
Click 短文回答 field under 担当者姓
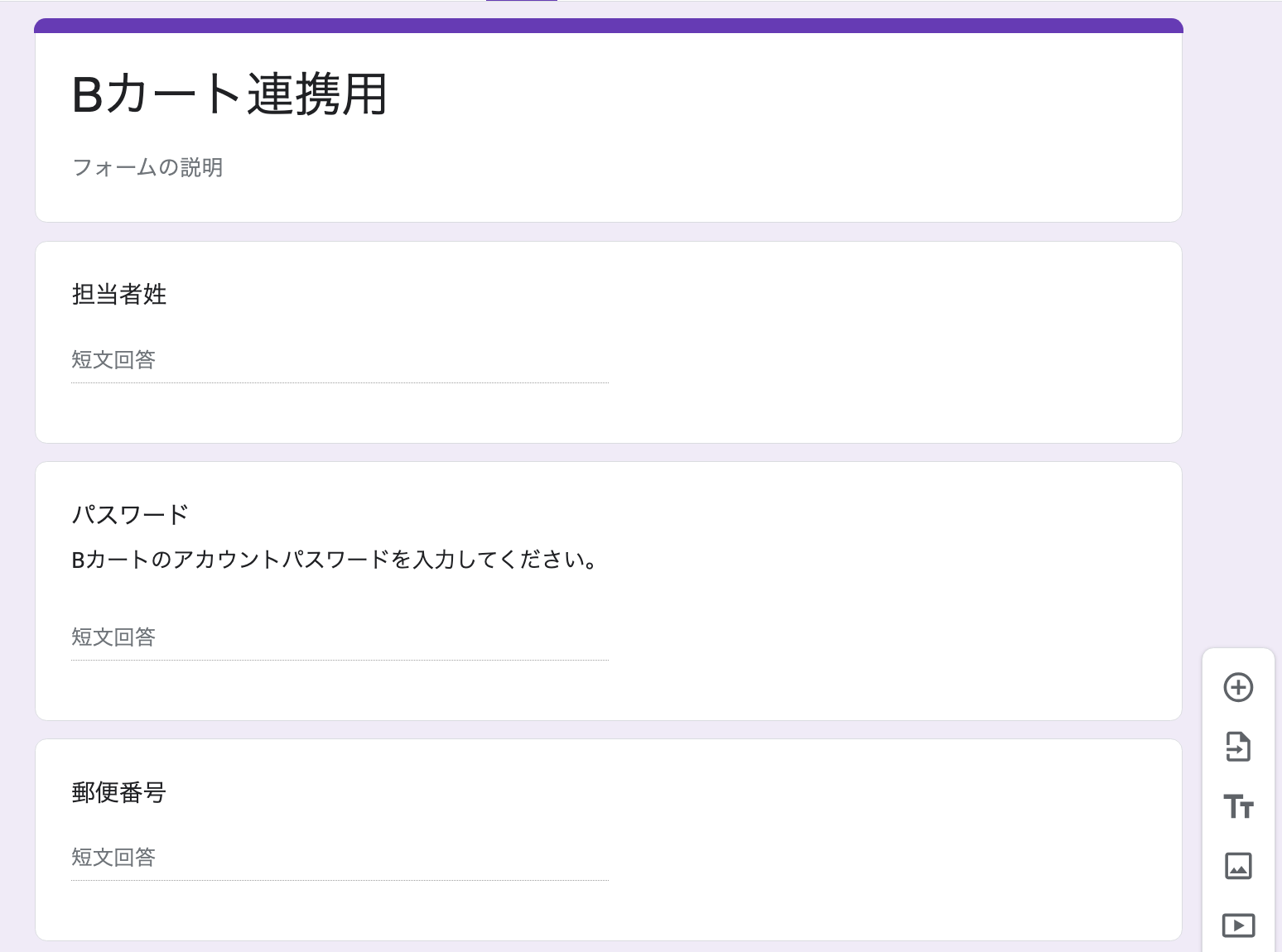click(340, 360)
